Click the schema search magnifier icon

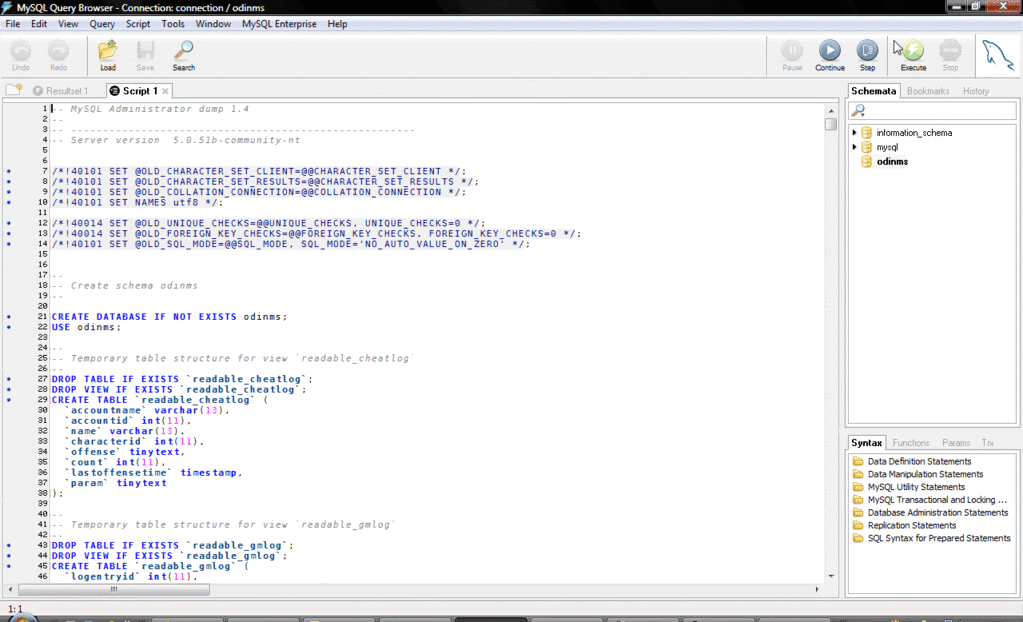click(x=858, y=111)
